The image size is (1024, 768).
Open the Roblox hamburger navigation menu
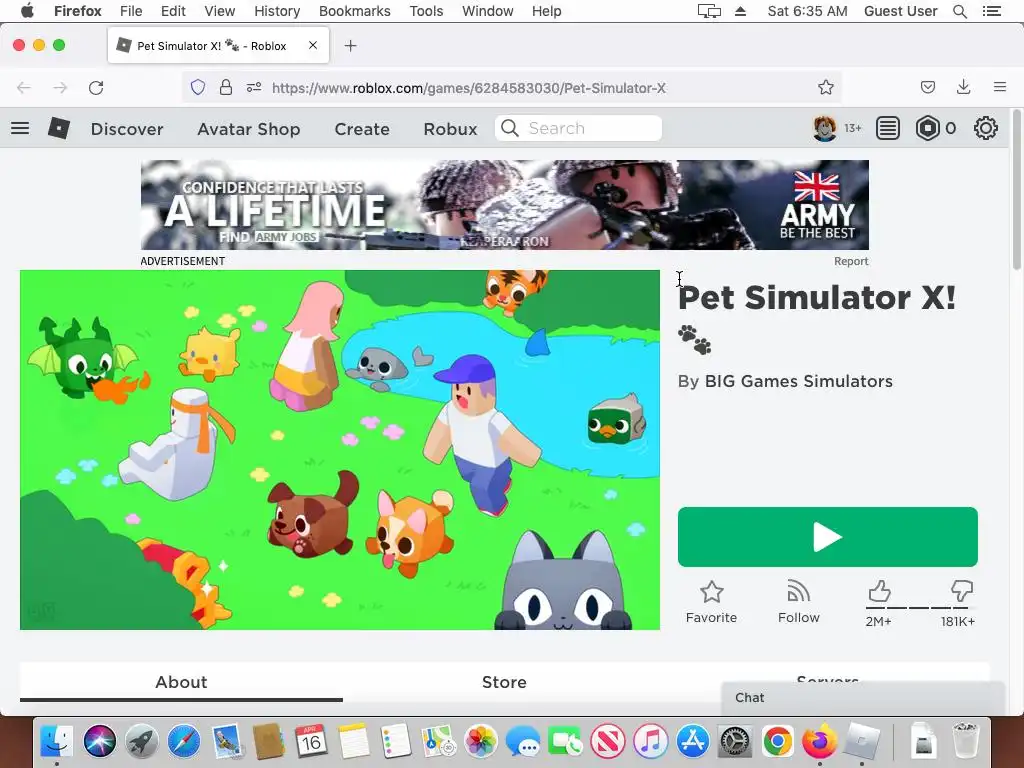click(x=20, y=128)
